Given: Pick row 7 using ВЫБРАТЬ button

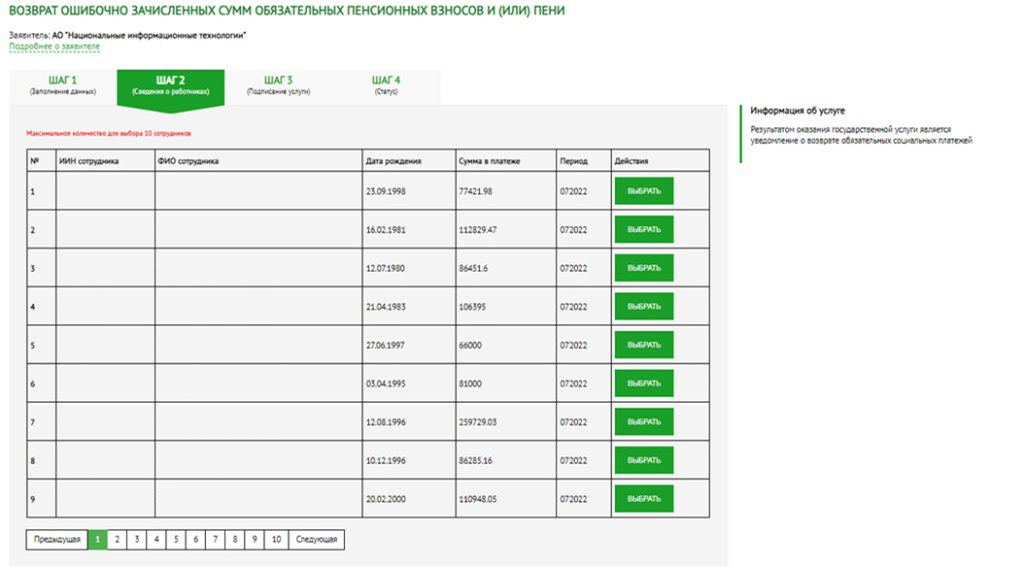Looking at the screenshot, I should 643,422.
